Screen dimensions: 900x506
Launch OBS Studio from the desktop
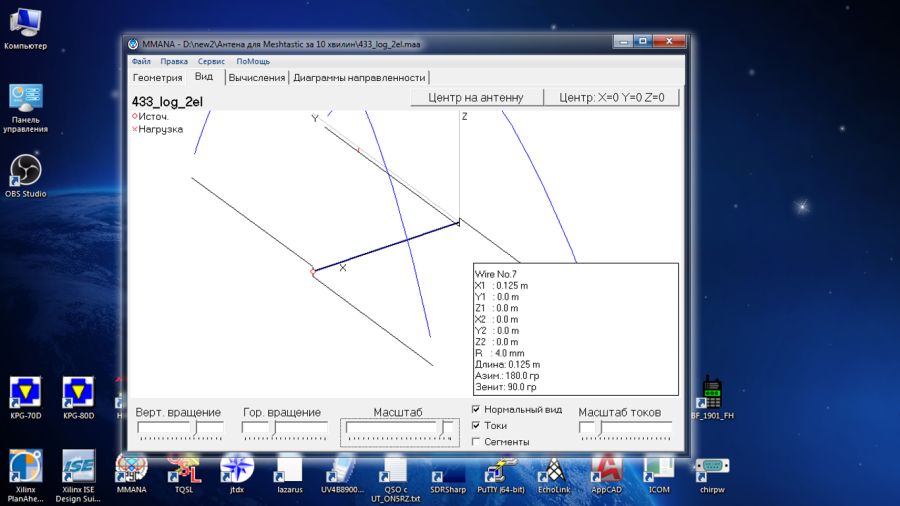(25, 170)
